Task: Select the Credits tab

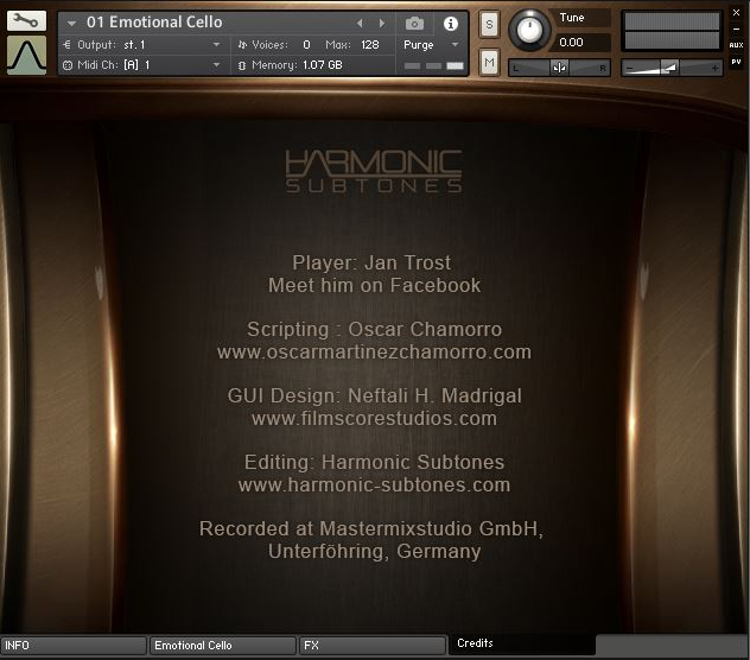Action: click(522, 644)
